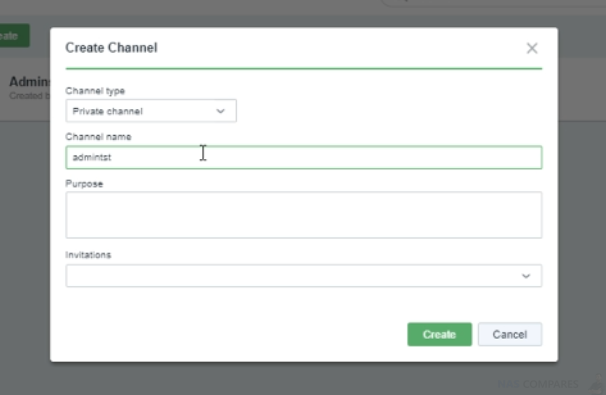Focus the Channel name field containing admintst
This screenshot has height=395, width=606.
[x=304, y=157]
